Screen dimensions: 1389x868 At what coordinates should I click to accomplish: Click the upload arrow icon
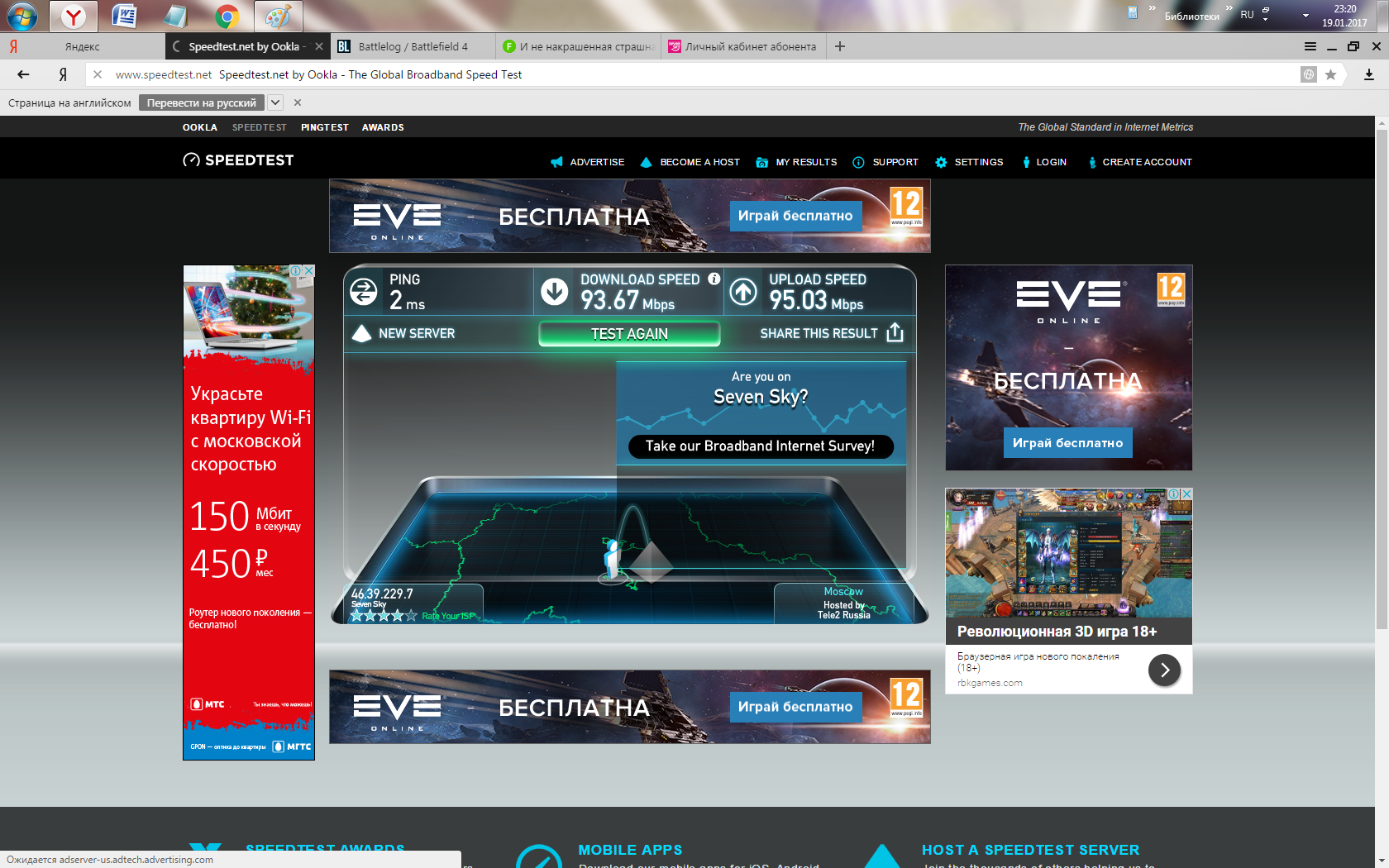coord(743,291)
